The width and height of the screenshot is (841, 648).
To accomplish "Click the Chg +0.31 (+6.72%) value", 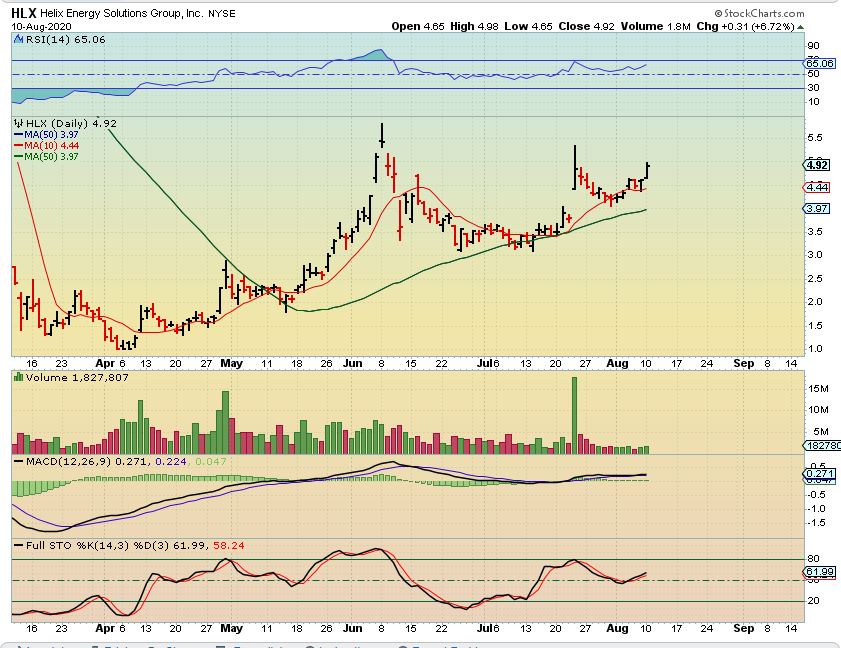I will (745, 26).
